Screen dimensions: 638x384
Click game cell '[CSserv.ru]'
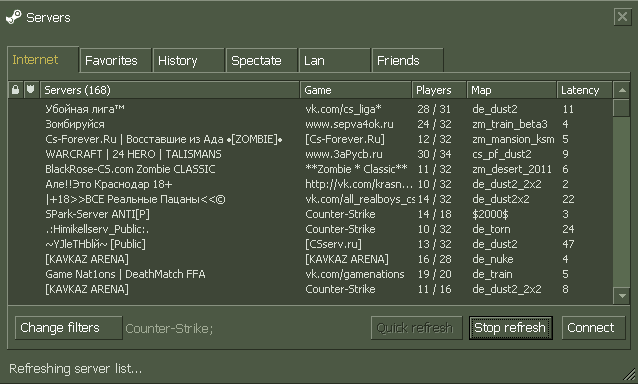coord(333,244)
